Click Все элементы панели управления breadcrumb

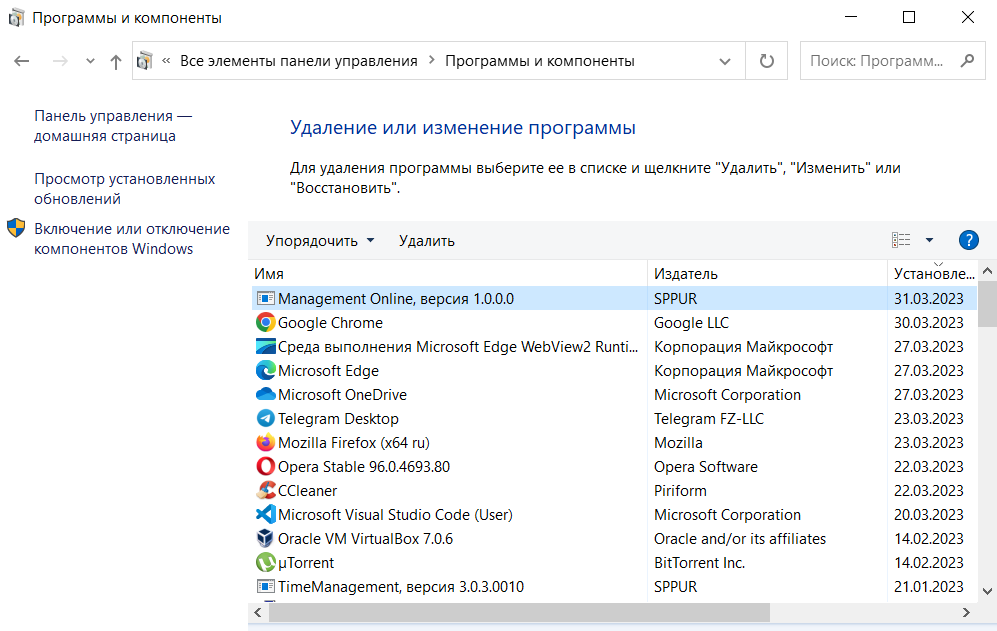click(299, 61)
